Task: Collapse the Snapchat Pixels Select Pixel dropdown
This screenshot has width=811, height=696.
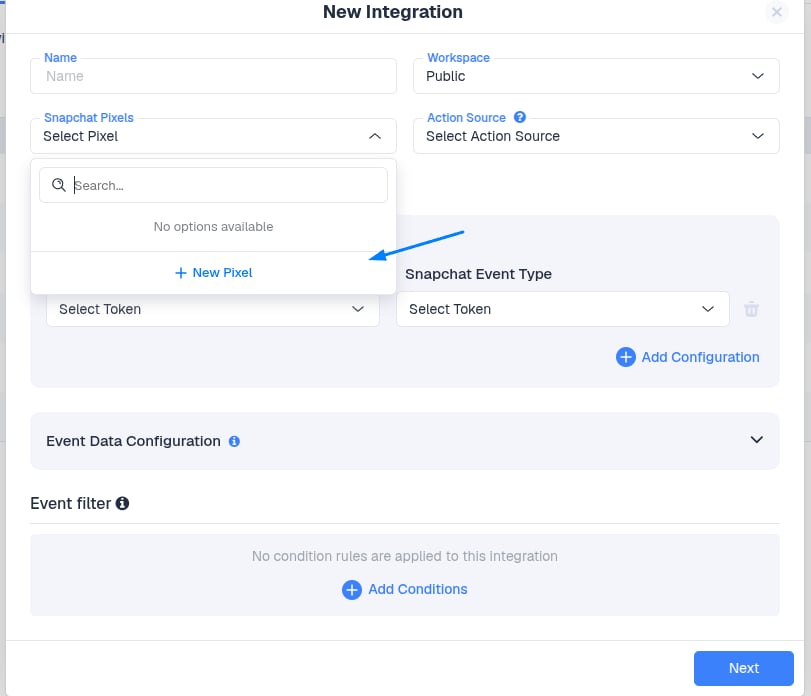Action: 213,136
